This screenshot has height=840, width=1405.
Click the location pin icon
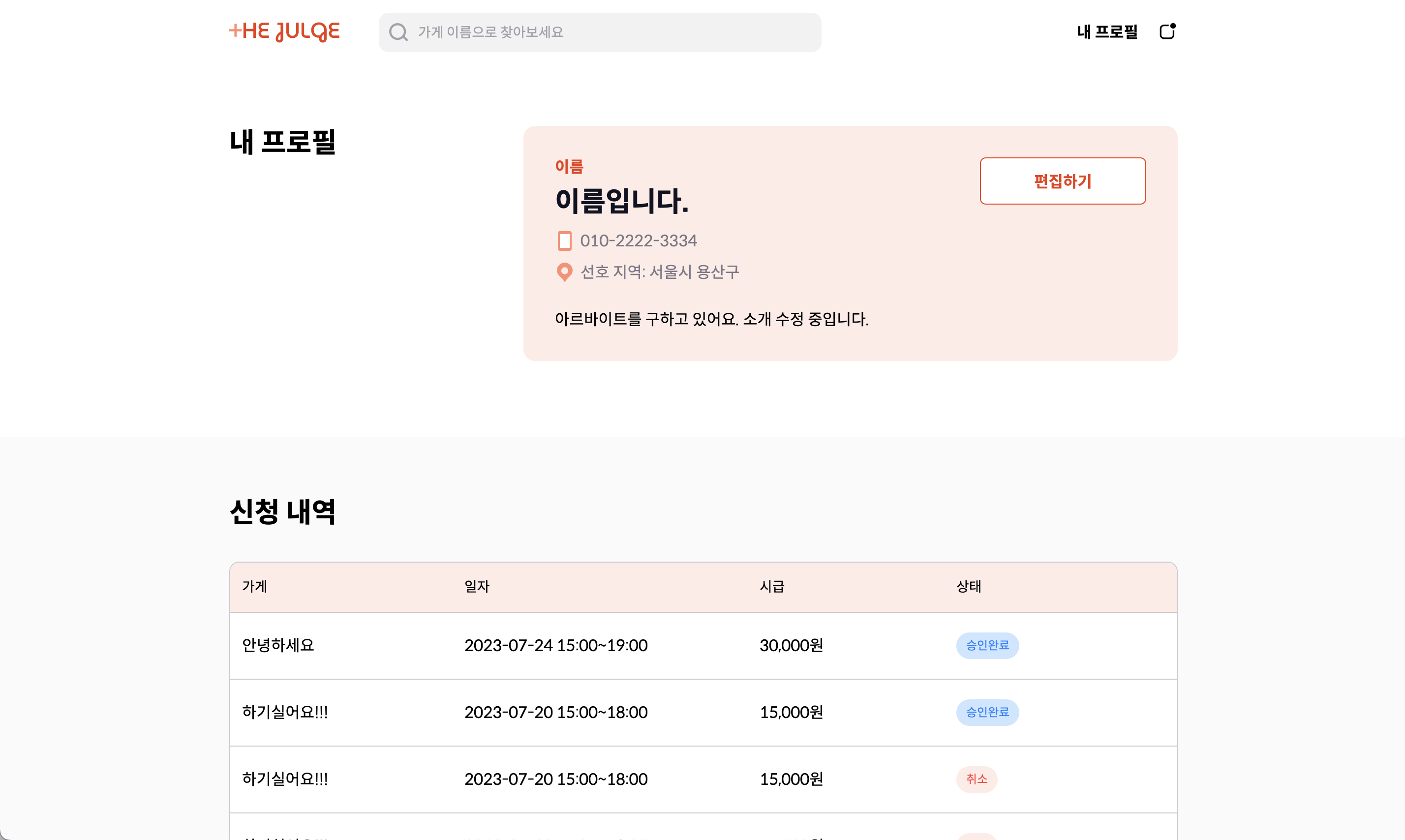[x=564, y=272]
